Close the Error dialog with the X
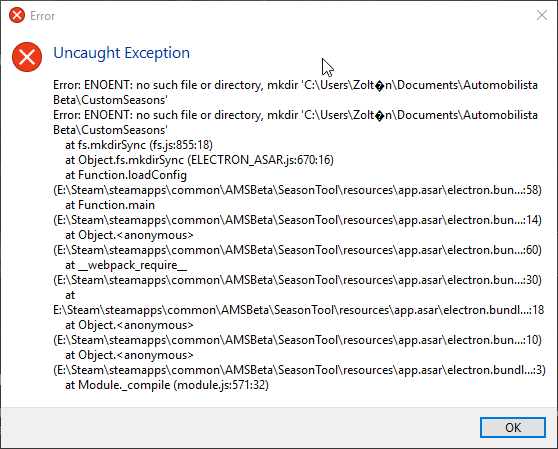The height and width of the screenshot is (449, 558). (x=542, y=15)
